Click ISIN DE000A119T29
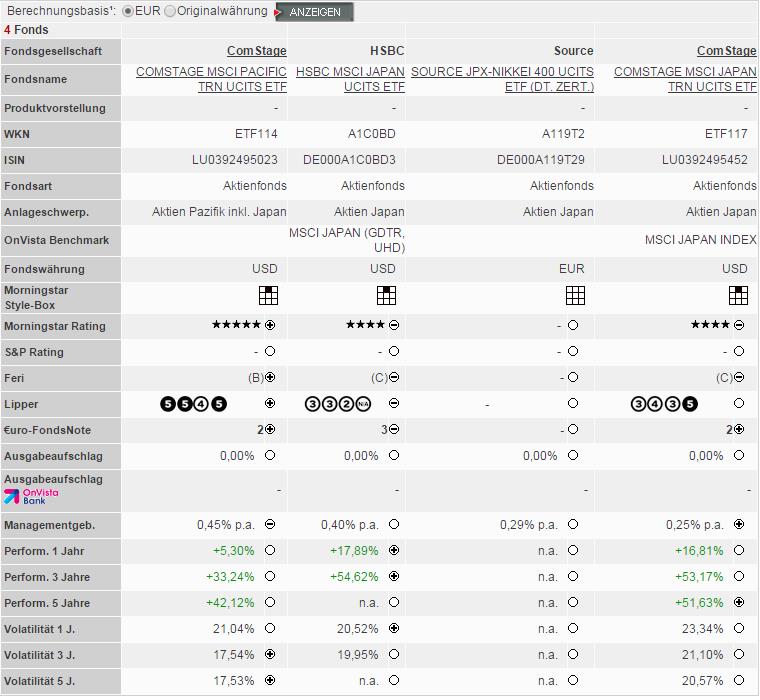This screenshot has width=760, height=700. click(x=541, y=160)
